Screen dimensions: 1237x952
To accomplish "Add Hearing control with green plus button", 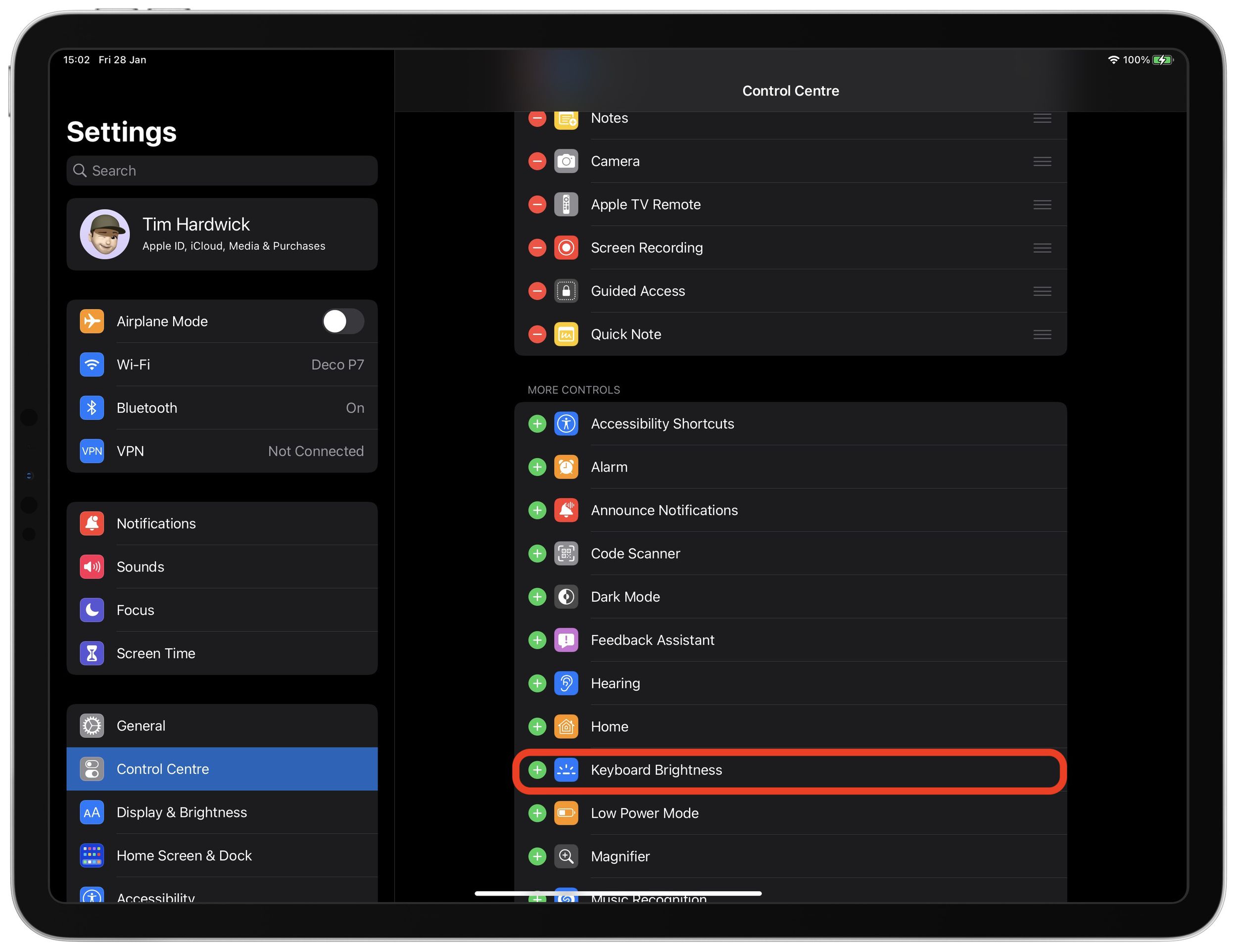I will (x=536, y=683).
